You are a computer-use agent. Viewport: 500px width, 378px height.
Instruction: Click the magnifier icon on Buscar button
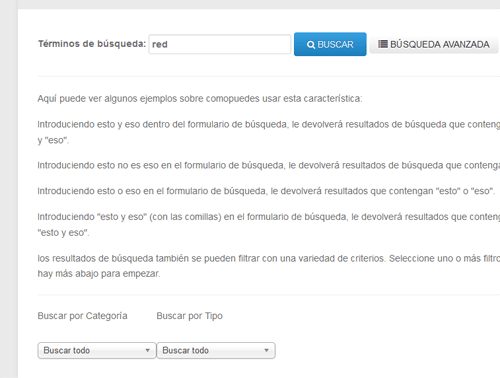tap(311, 45)
